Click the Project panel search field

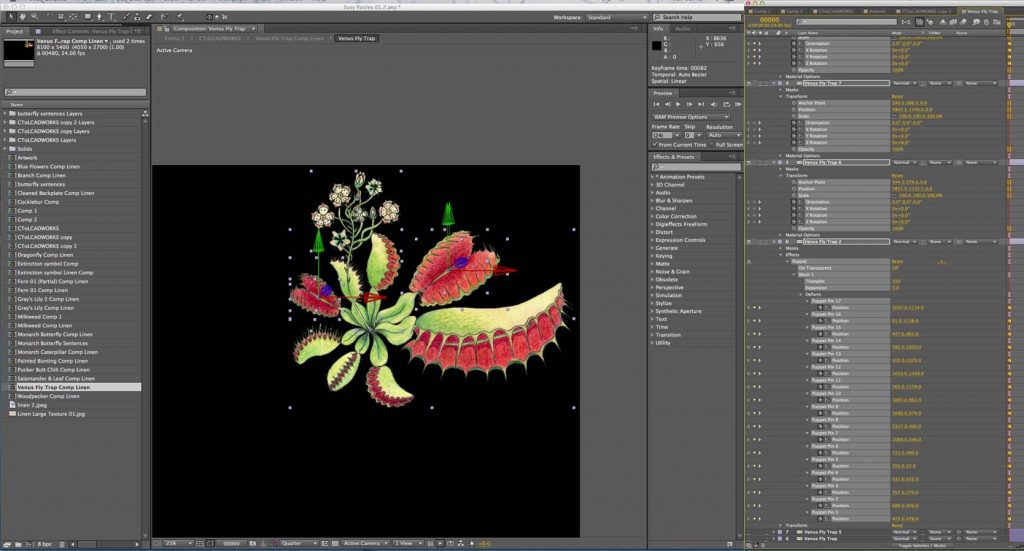[x=75, y=92]
